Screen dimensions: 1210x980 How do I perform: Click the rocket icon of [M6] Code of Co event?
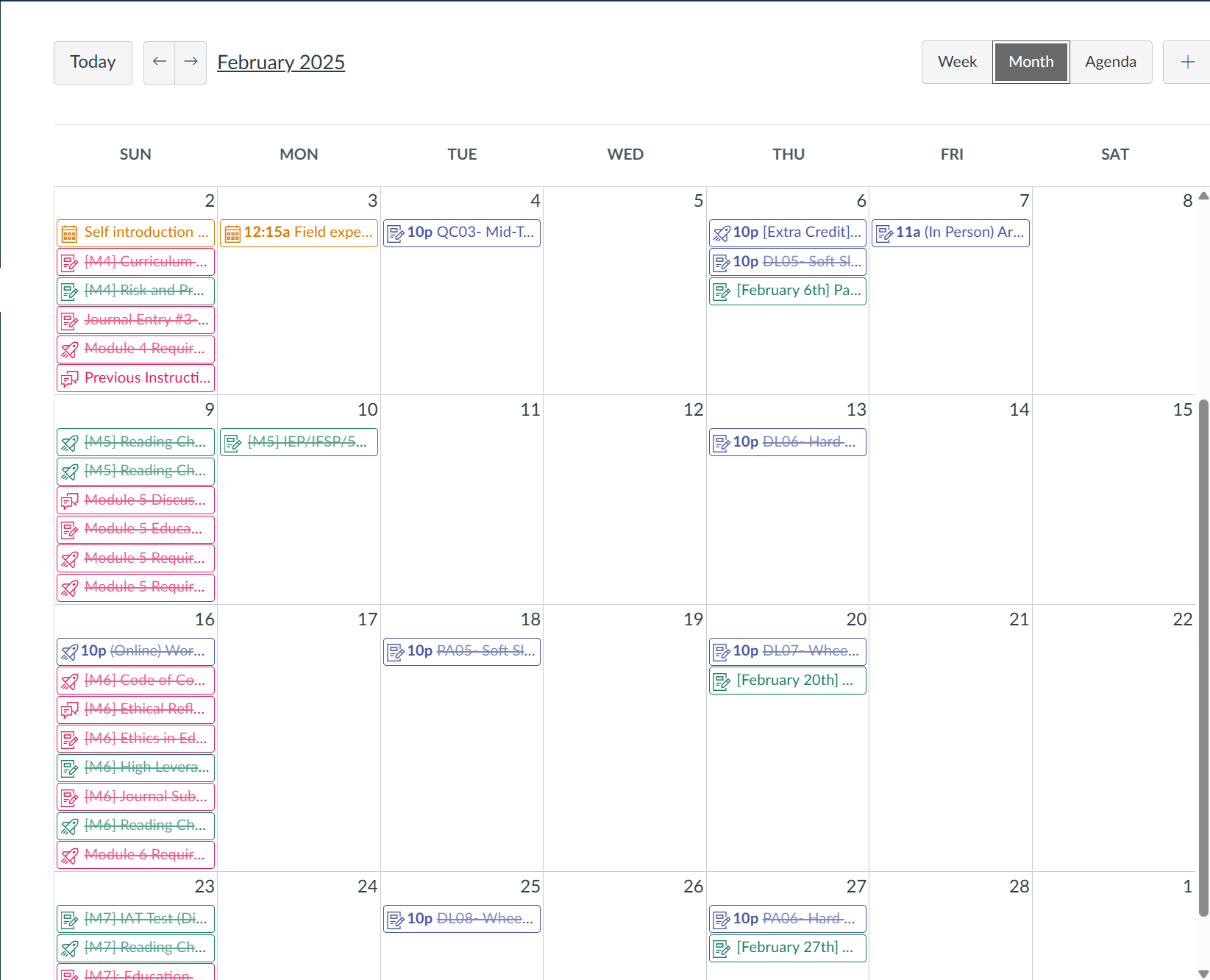point(69,681)
